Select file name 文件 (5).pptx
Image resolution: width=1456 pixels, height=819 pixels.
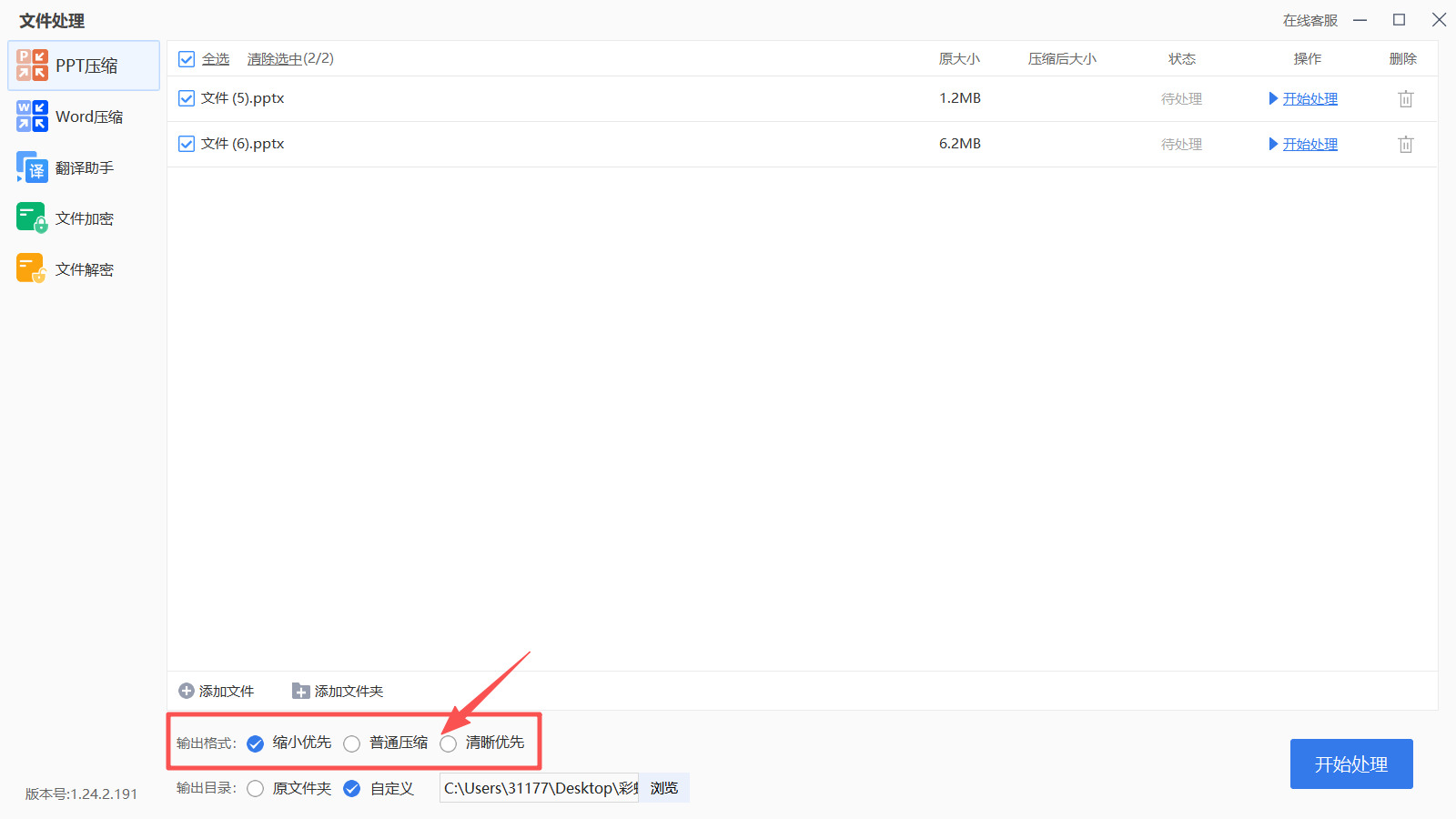pyautogui.click(x=243, y=98)
